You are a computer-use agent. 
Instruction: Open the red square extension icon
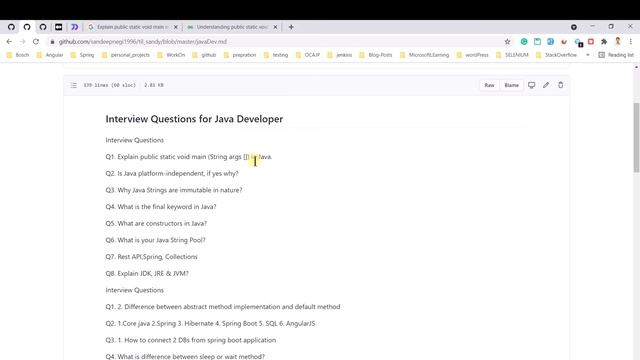pyautogui.click(x=591, y=42)
